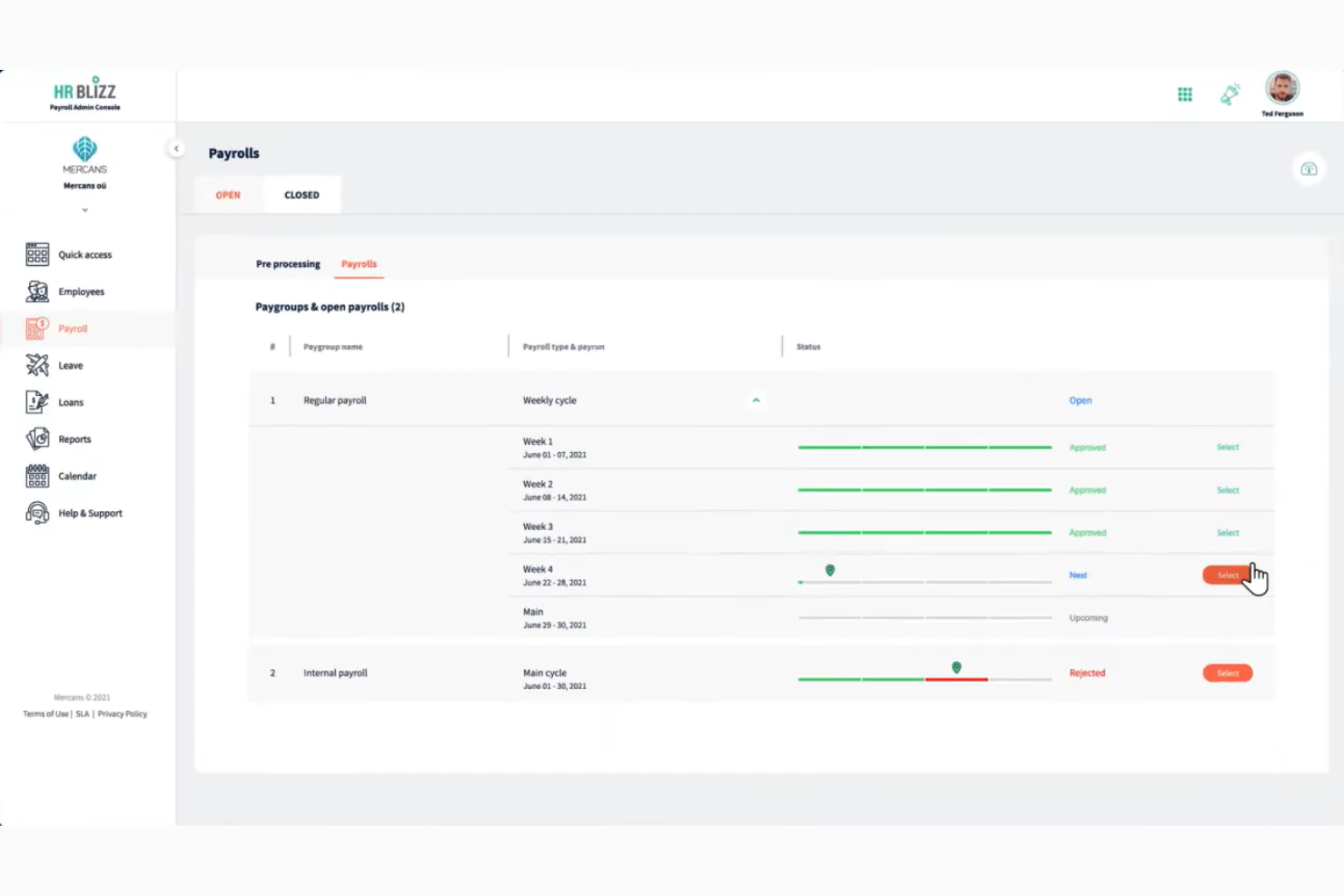The height and width of the screenshot is (896, 1344).
Task: Expand the Mercans company dropdown
Action: coord(84,210)
